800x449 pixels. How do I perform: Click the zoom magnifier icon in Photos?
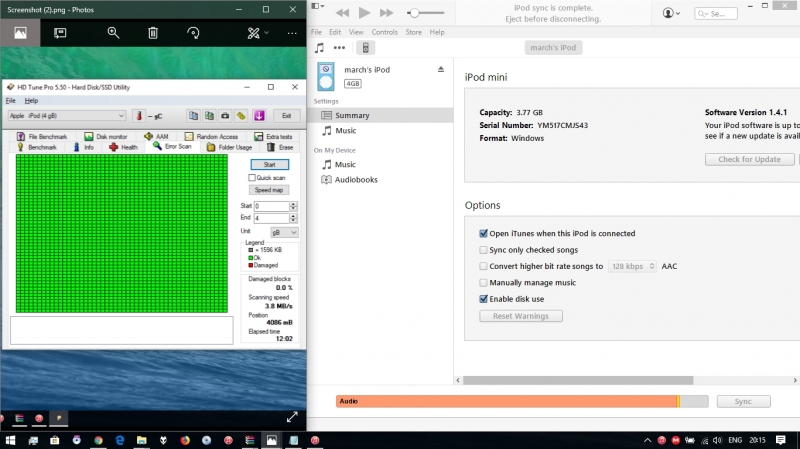coord(113,33)
